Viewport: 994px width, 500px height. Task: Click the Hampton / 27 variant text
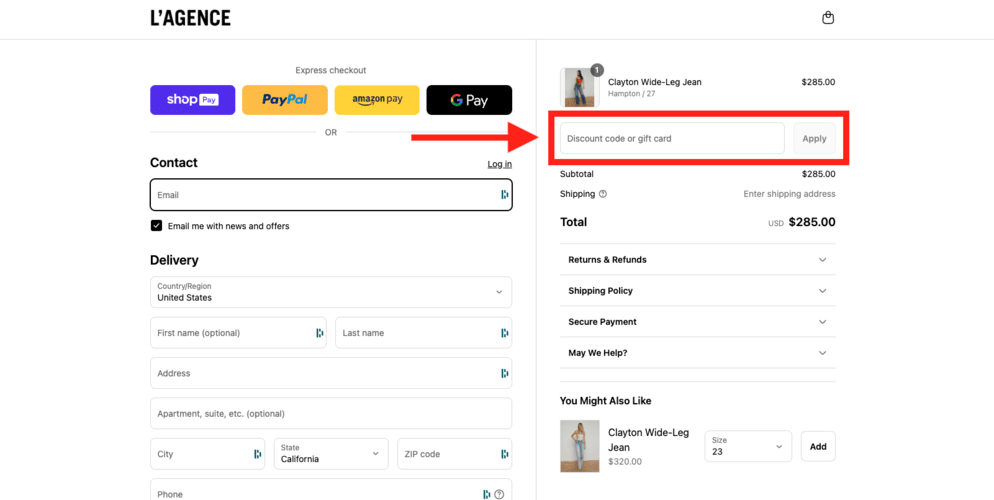[x=631, y=94]
